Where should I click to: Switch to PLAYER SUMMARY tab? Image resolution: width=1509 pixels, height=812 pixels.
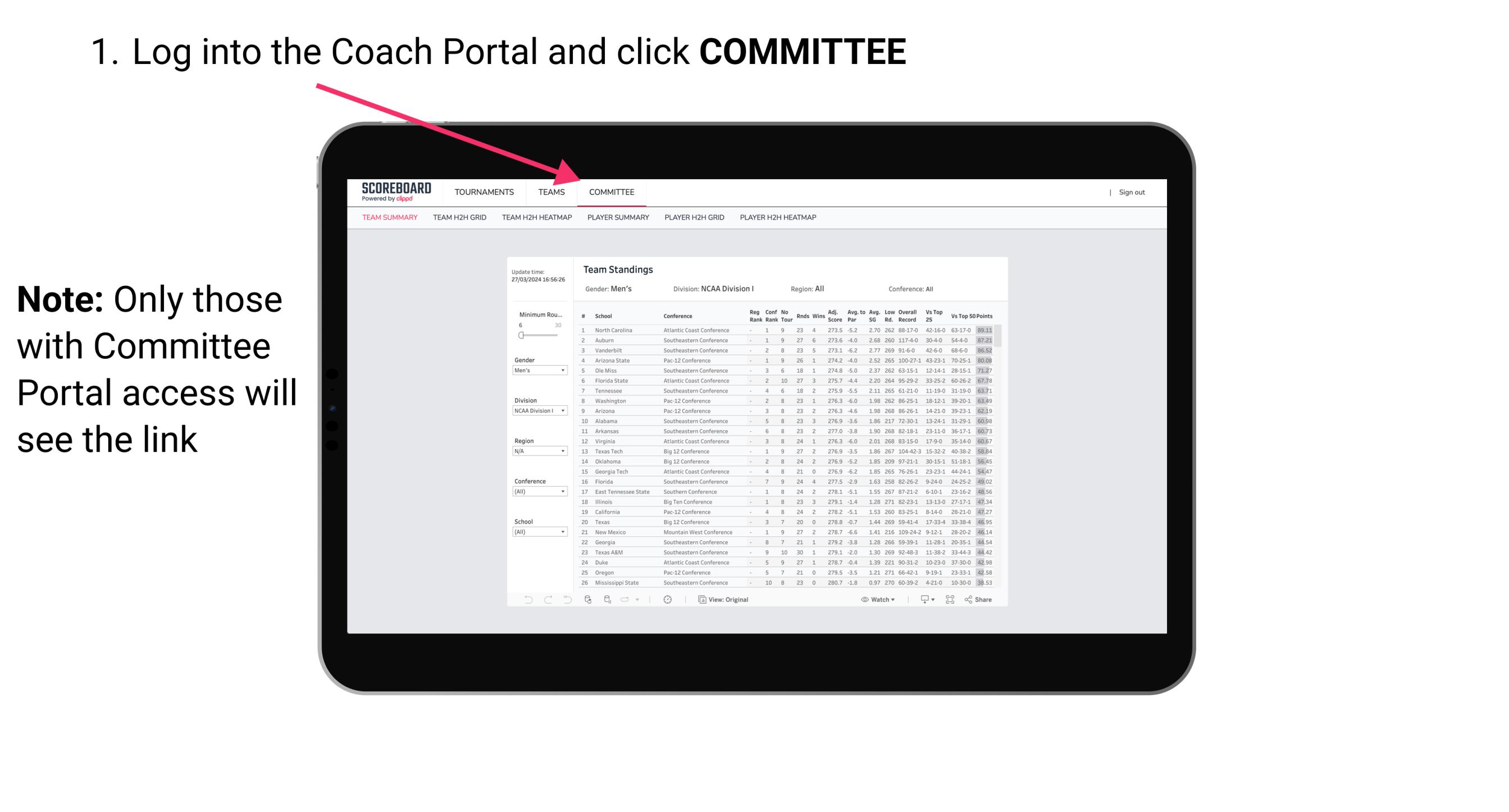click(617, 221)
